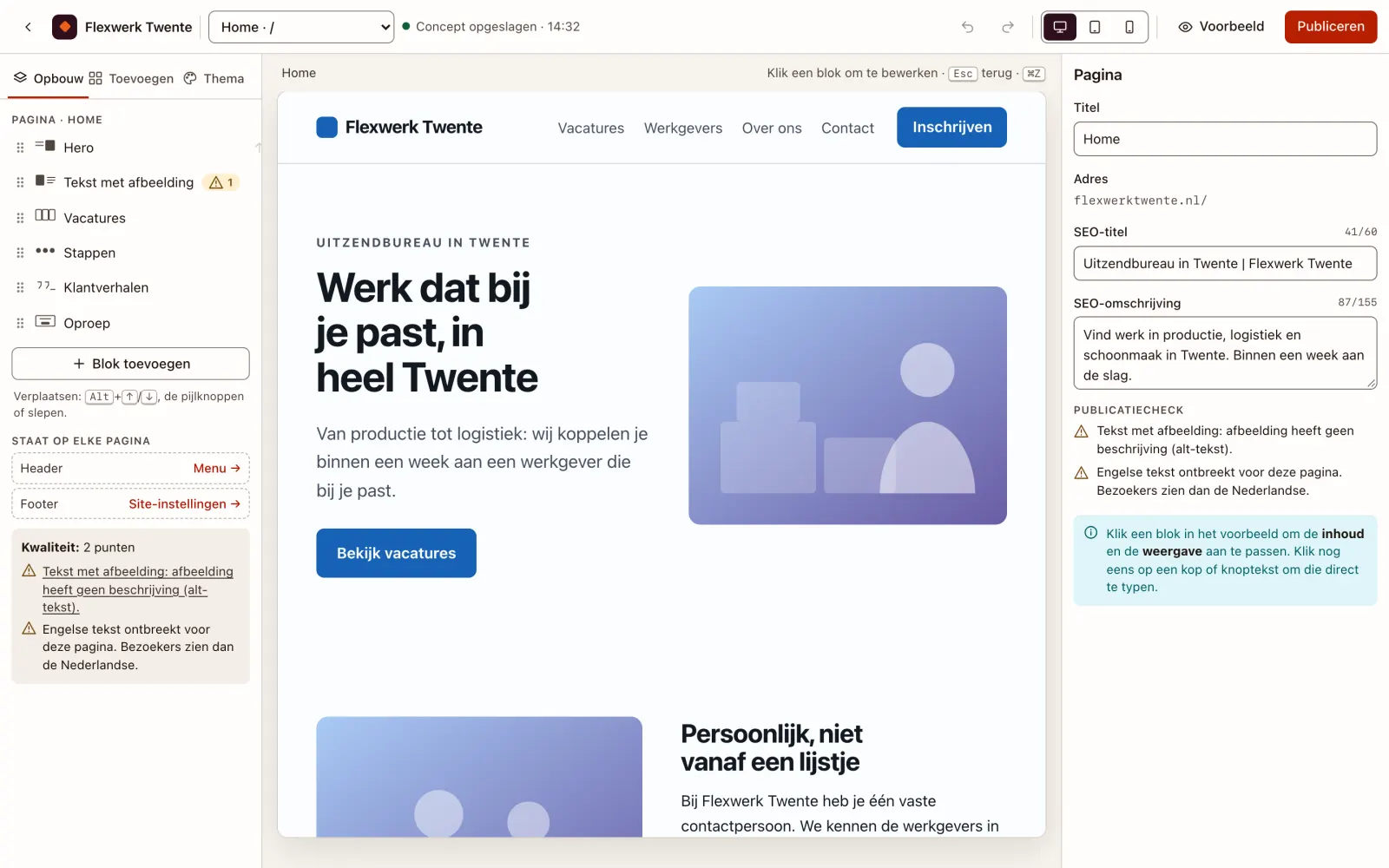
Task: Click Werkgevers in the preview navigation
Action: (x=682, y=128)
